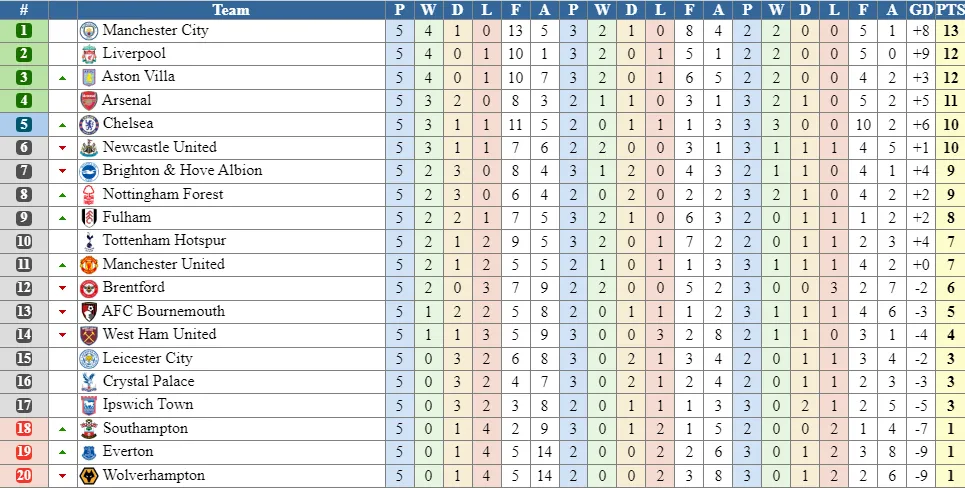The height and width of the screenshot is (488, 965).
Task: Click the Arsenal cannon crest
Action: click(x=89, y=100)
